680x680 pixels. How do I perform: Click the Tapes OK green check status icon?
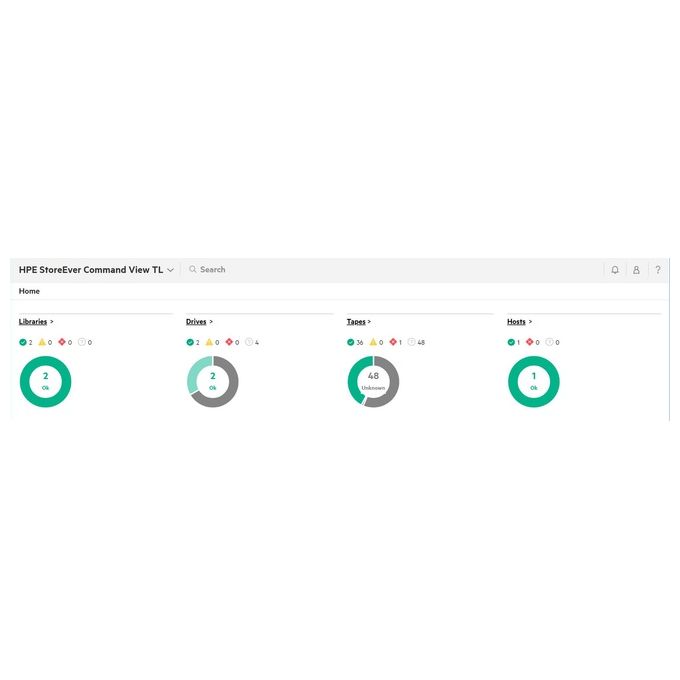(351, 342)
